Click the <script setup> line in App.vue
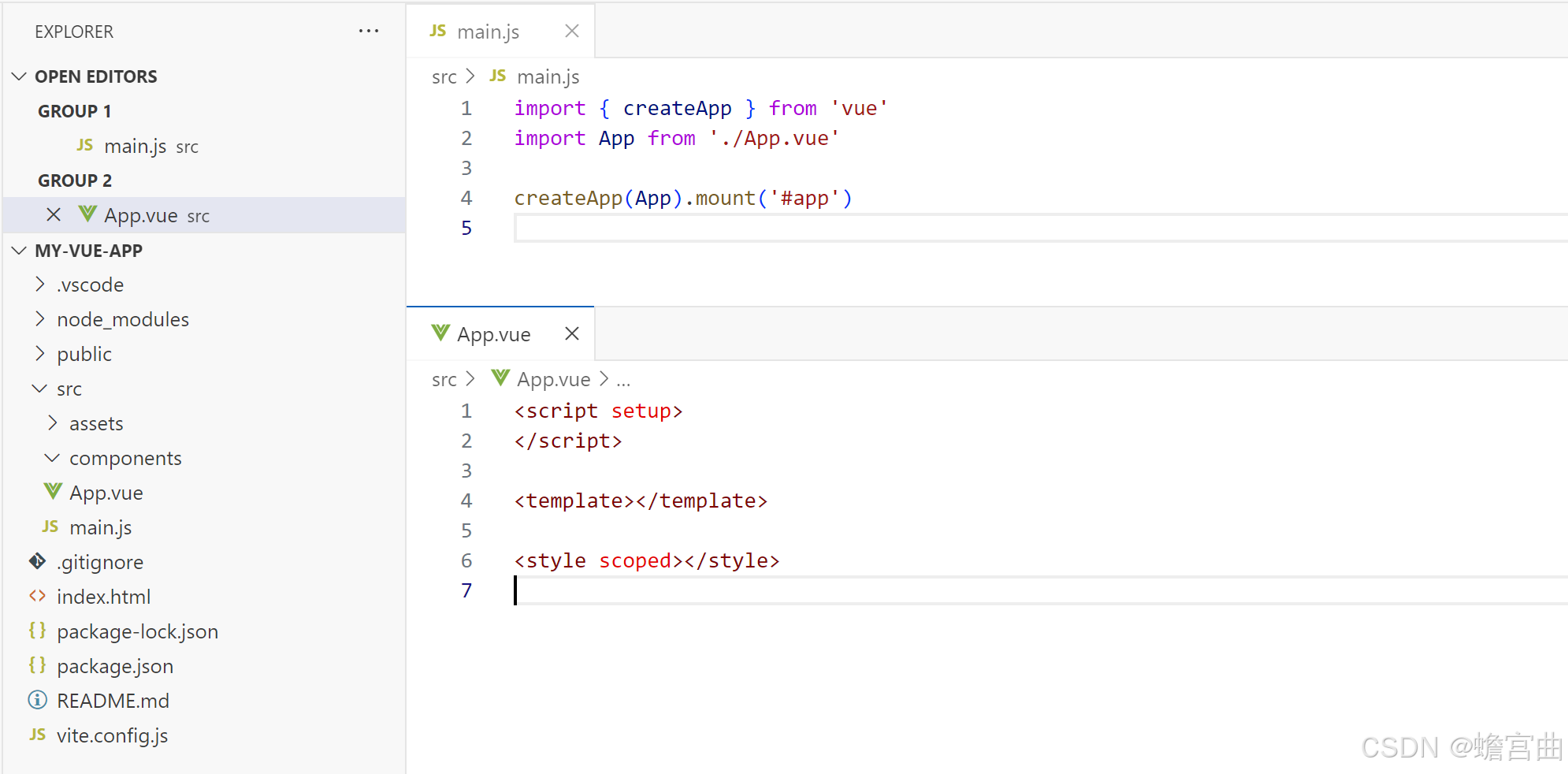 [x=598, y=411]
